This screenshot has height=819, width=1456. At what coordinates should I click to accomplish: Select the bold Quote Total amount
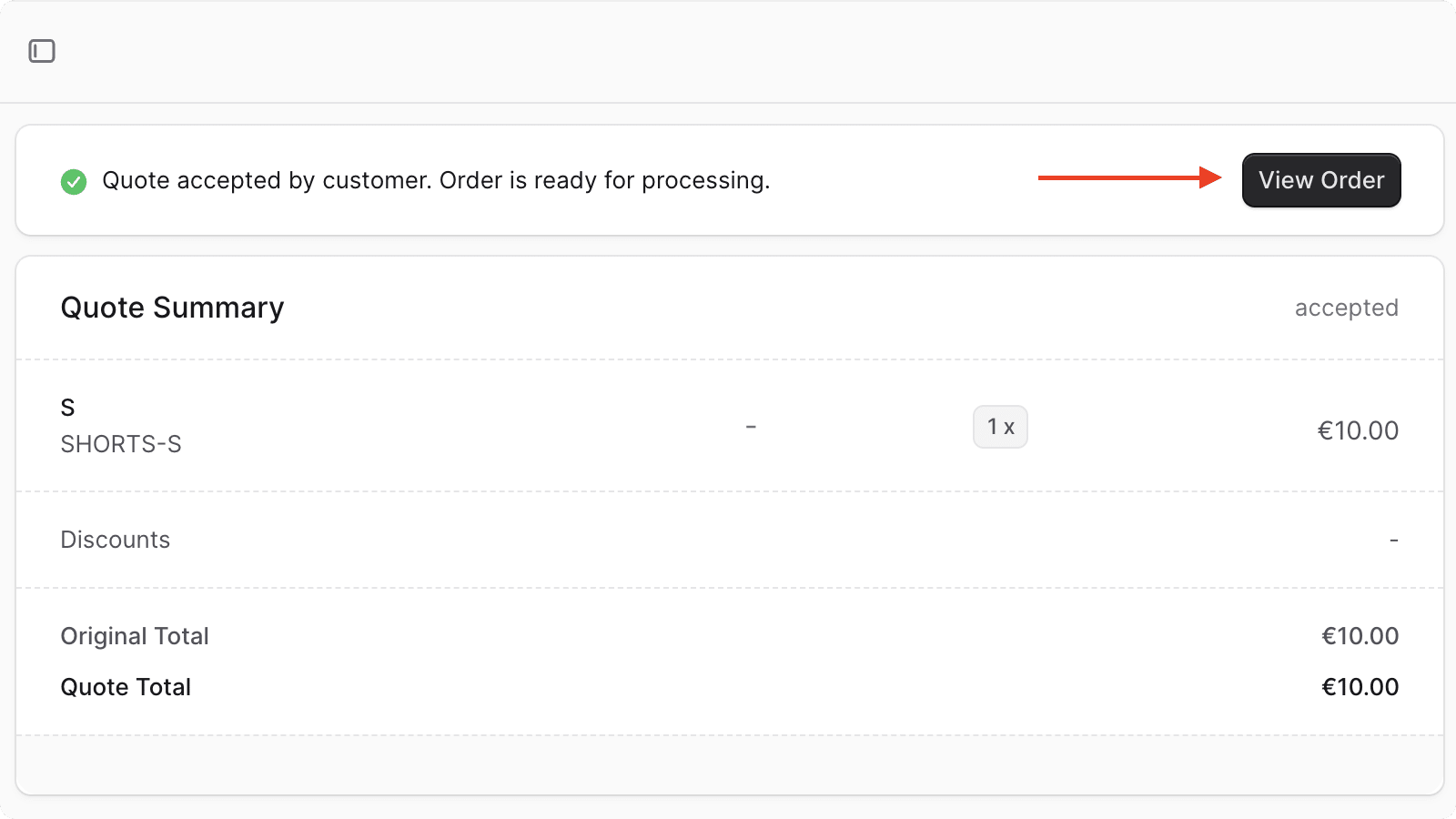tap(1360, 687)
